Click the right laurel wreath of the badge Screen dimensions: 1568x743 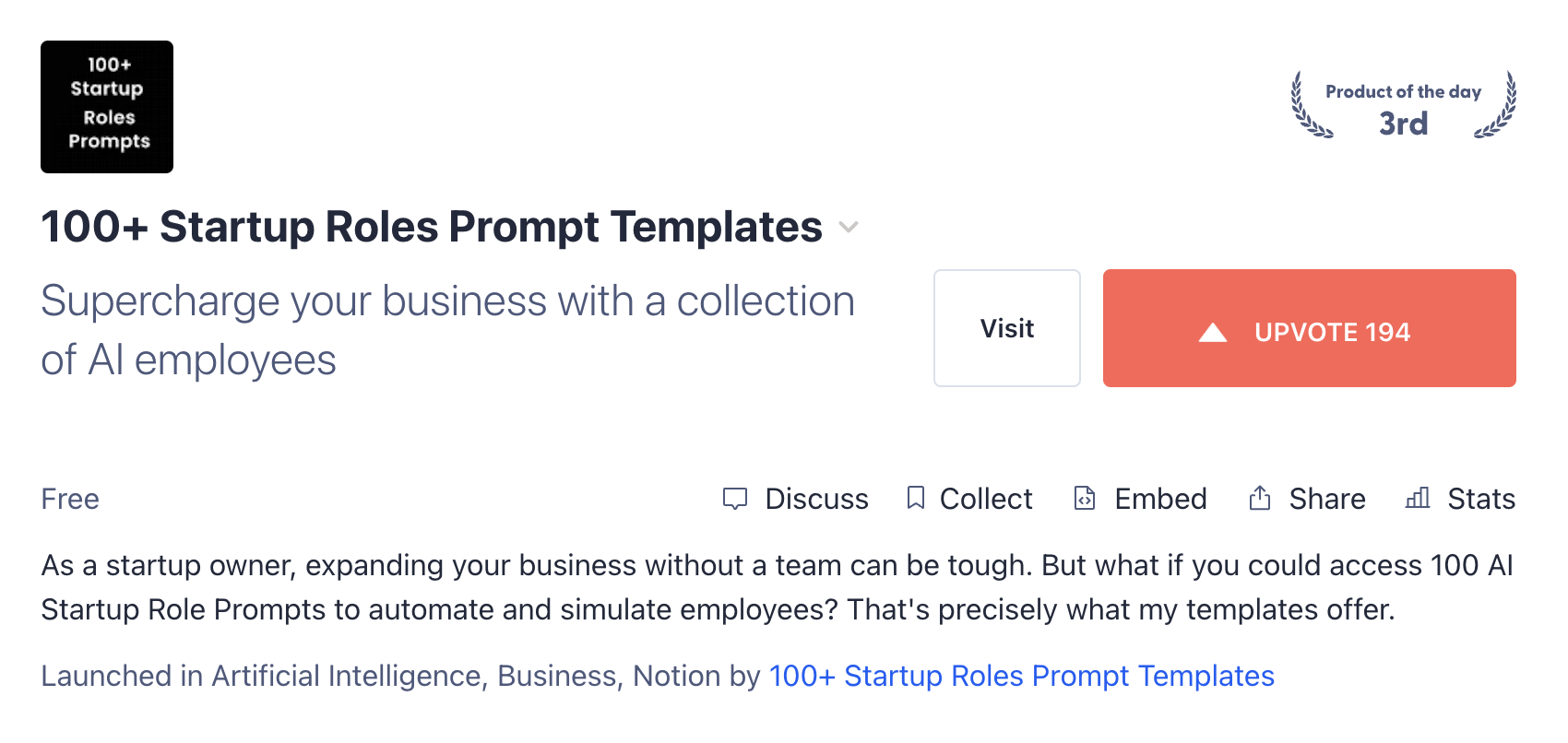(x=1498, y=107)
